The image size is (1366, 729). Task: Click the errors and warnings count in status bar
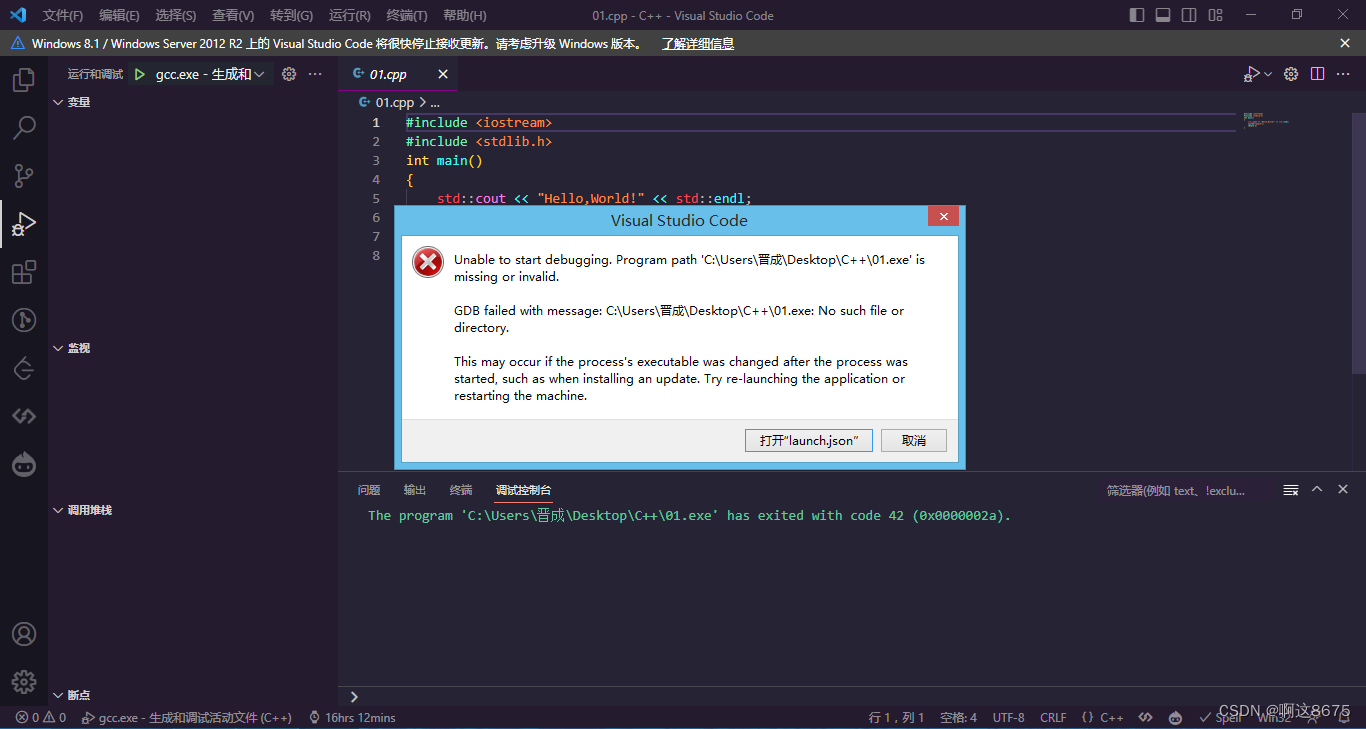(x=41, y=717)
